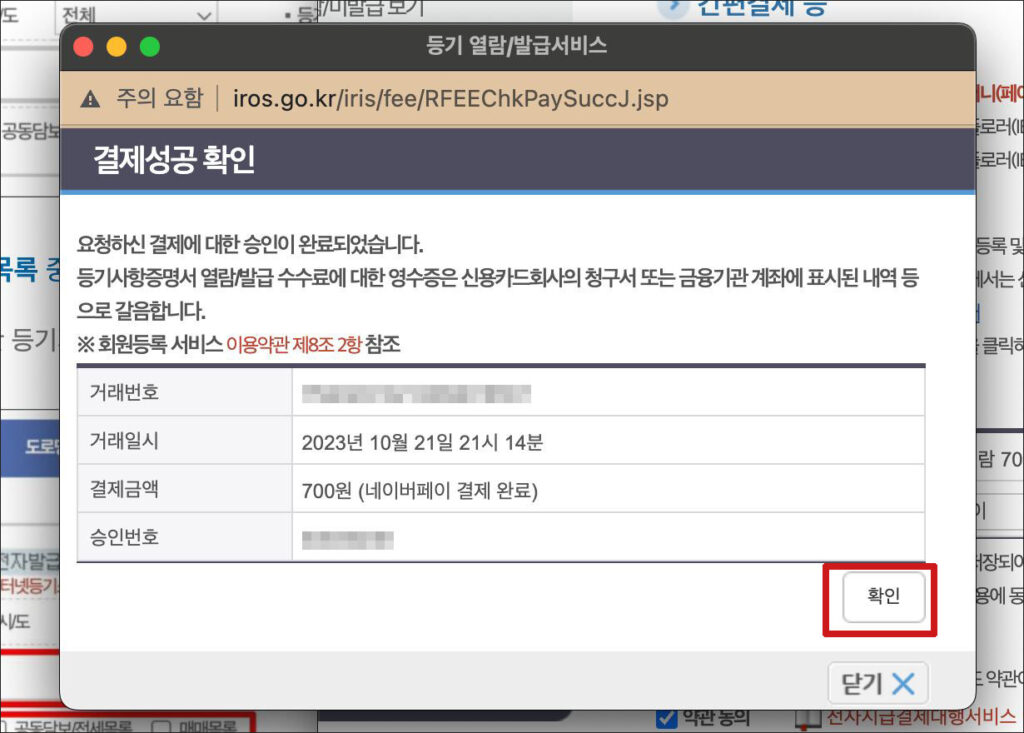The image size is (1024, 733).
Task: Click the warning triangle icon in address bar
Action: [x=91, y=99]
